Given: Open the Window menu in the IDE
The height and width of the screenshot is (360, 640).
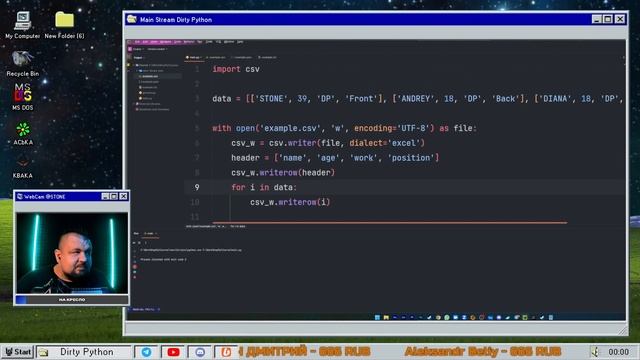Looking at the screenshot, I should click(229, 42).
